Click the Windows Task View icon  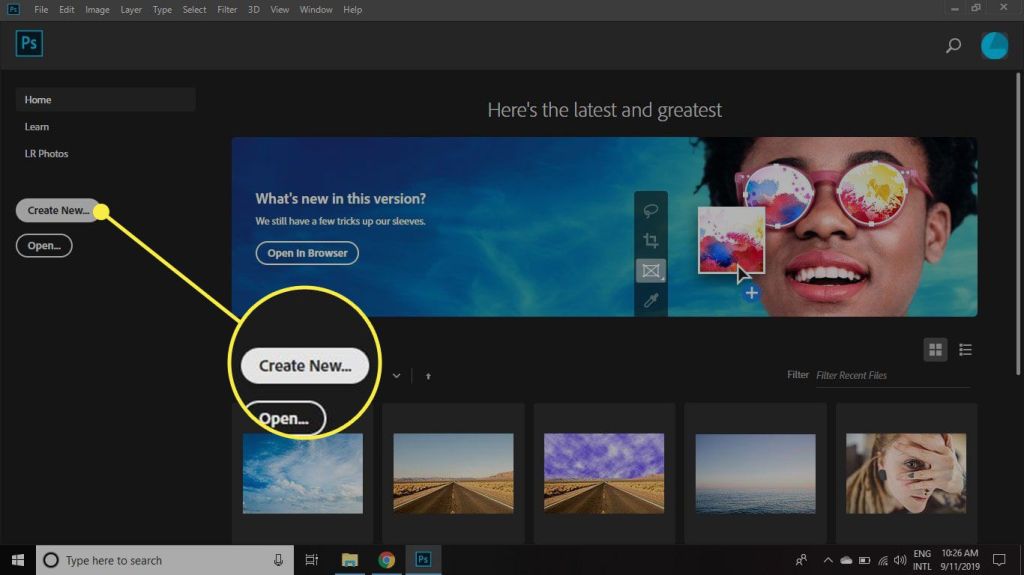312,560
